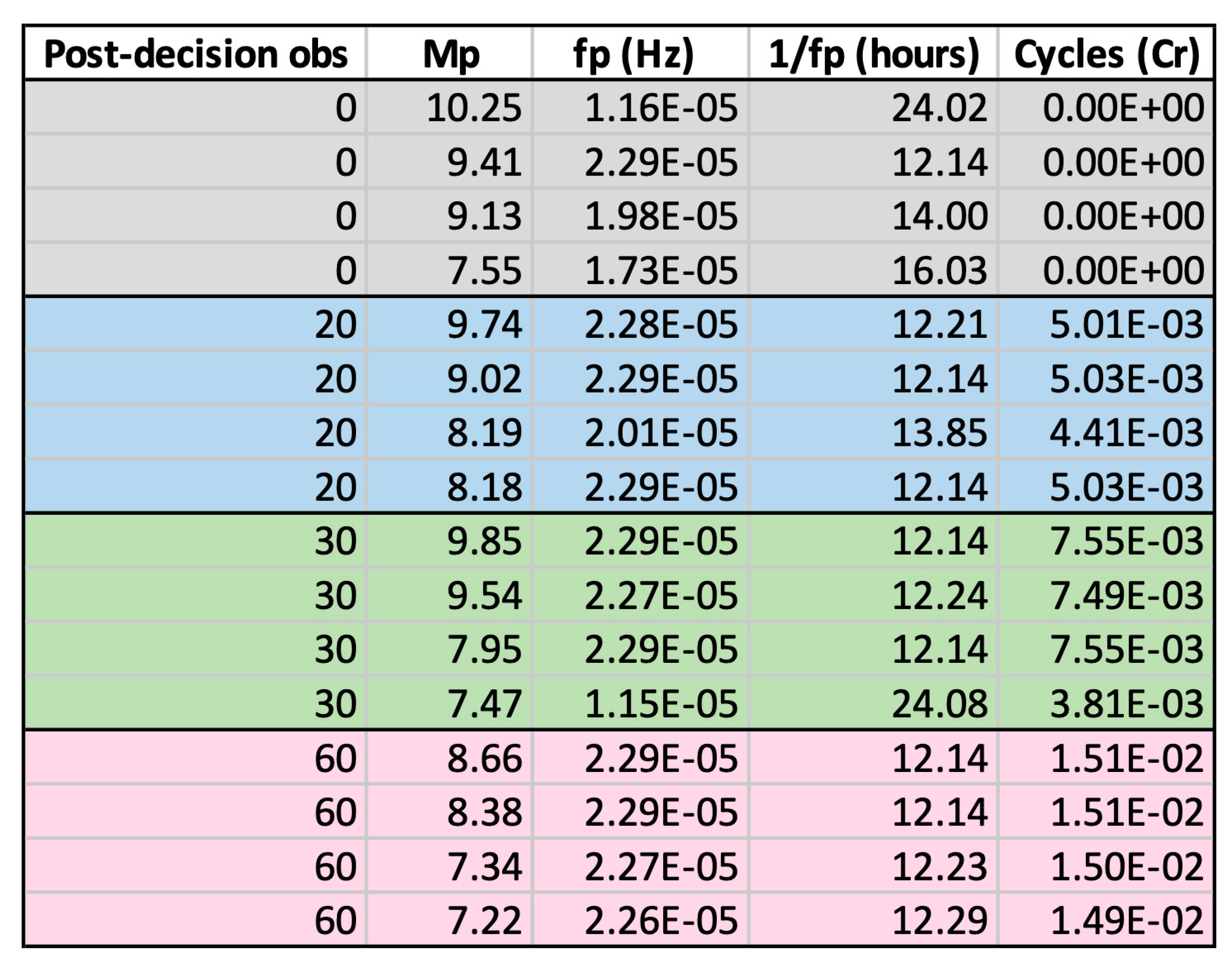The width and height of the screenshot is (1232, 966).
Task: Select the fp value 2.26E-05
Action: pyautogui.click(x=660, y=921)
